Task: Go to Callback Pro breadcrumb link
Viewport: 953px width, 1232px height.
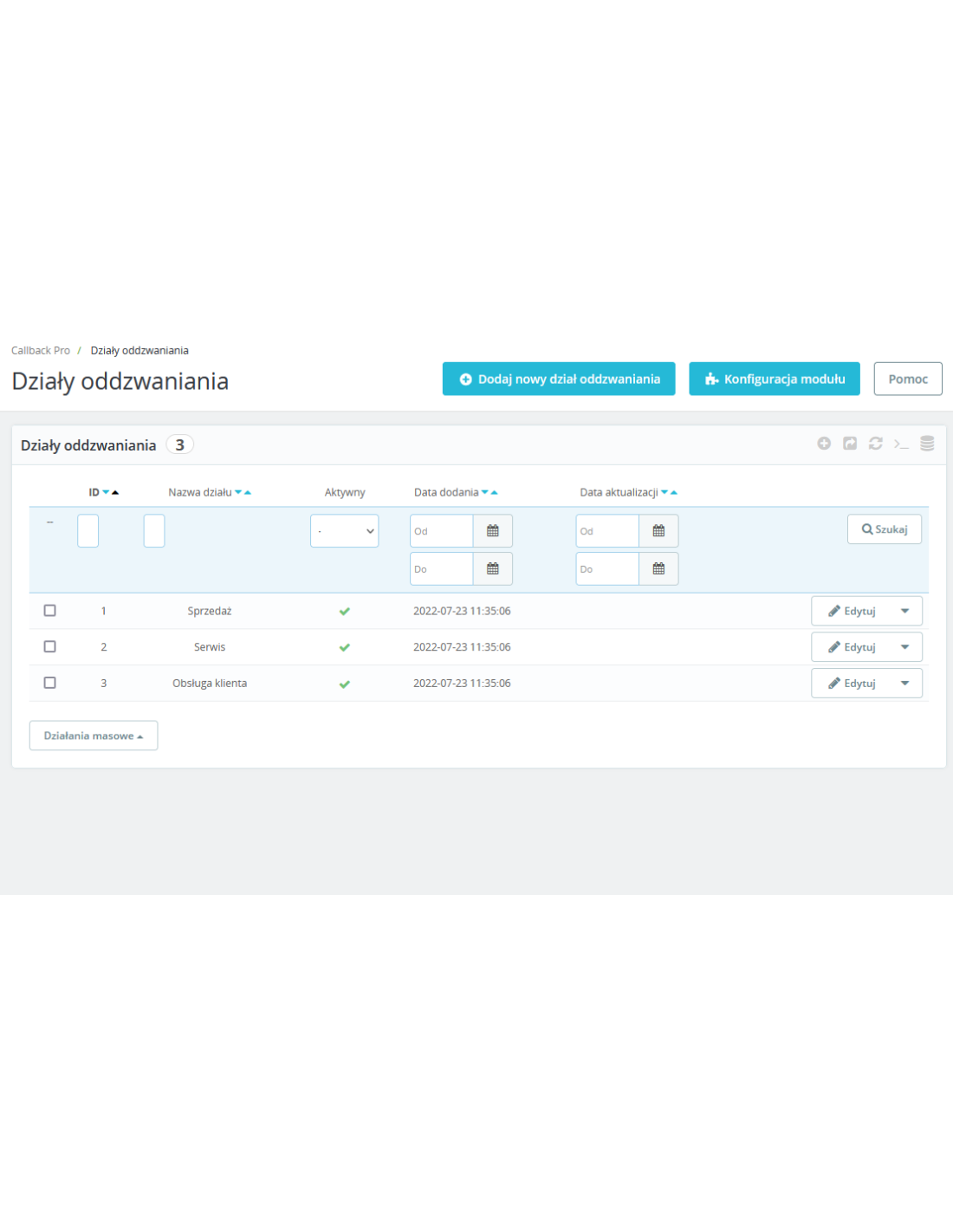Action: 41,351
